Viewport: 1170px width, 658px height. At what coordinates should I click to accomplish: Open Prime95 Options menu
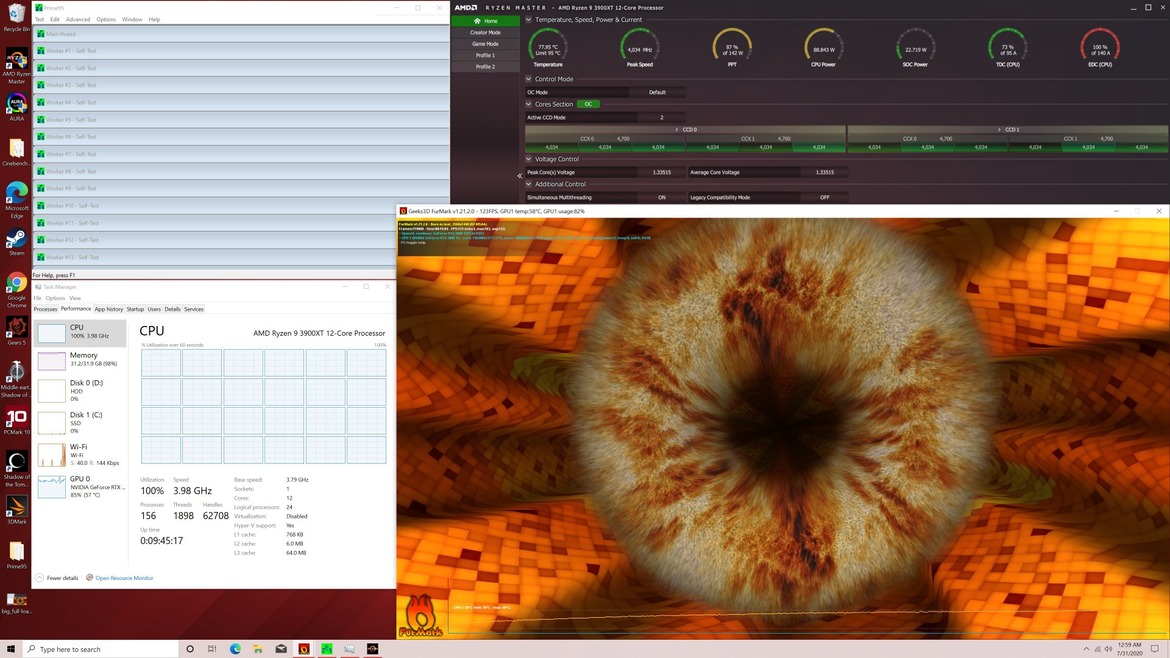pyautogui.click(x=106, y=19)
